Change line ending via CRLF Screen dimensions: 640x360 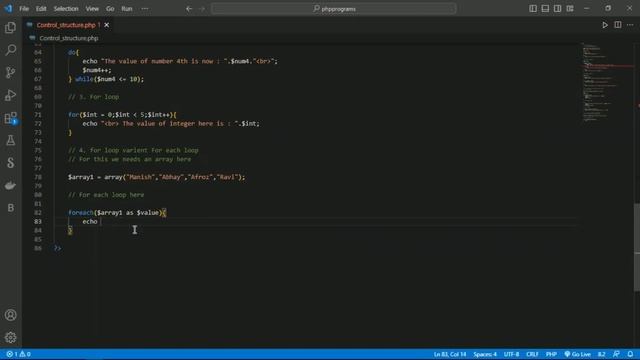coord(532,354)
